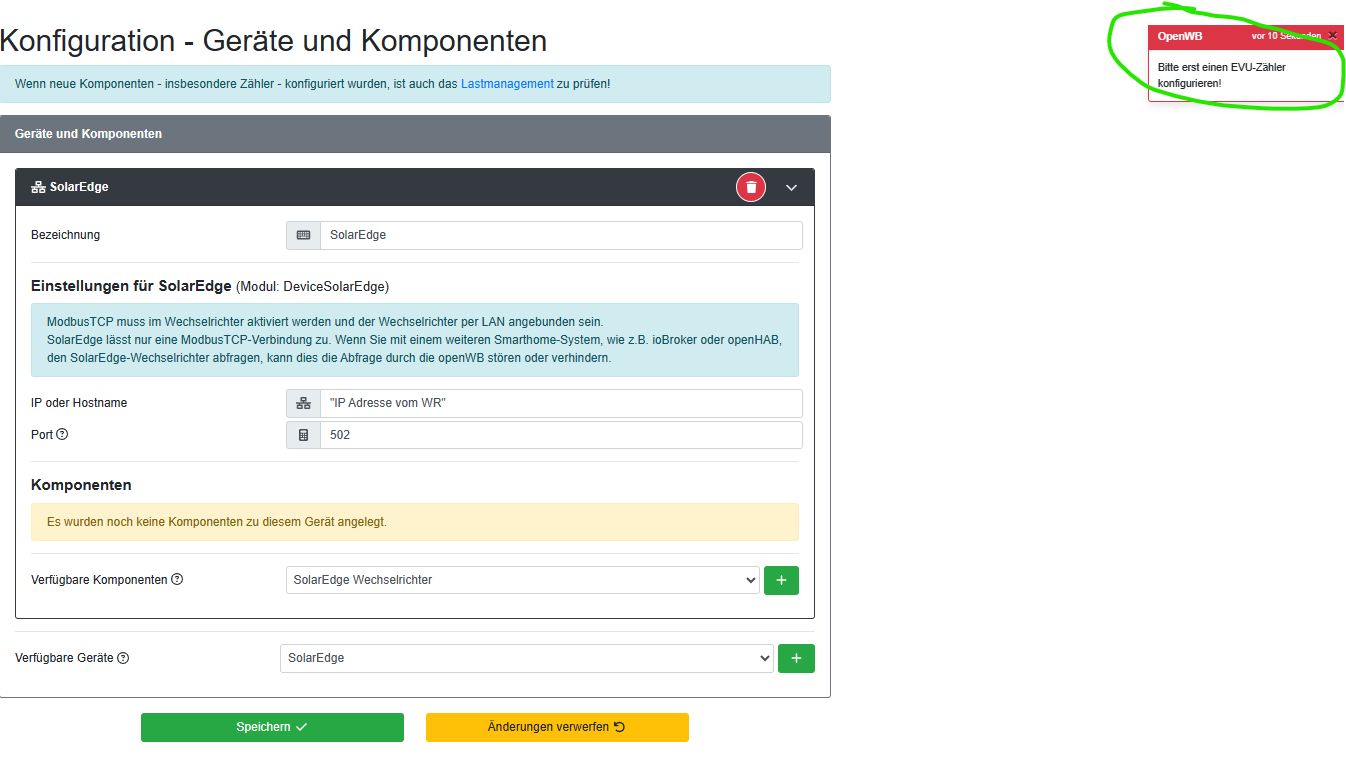The width and height of the screenshot is (1346, 757).
Task: Edit the Port field value 502
Action: coord(561,435)
